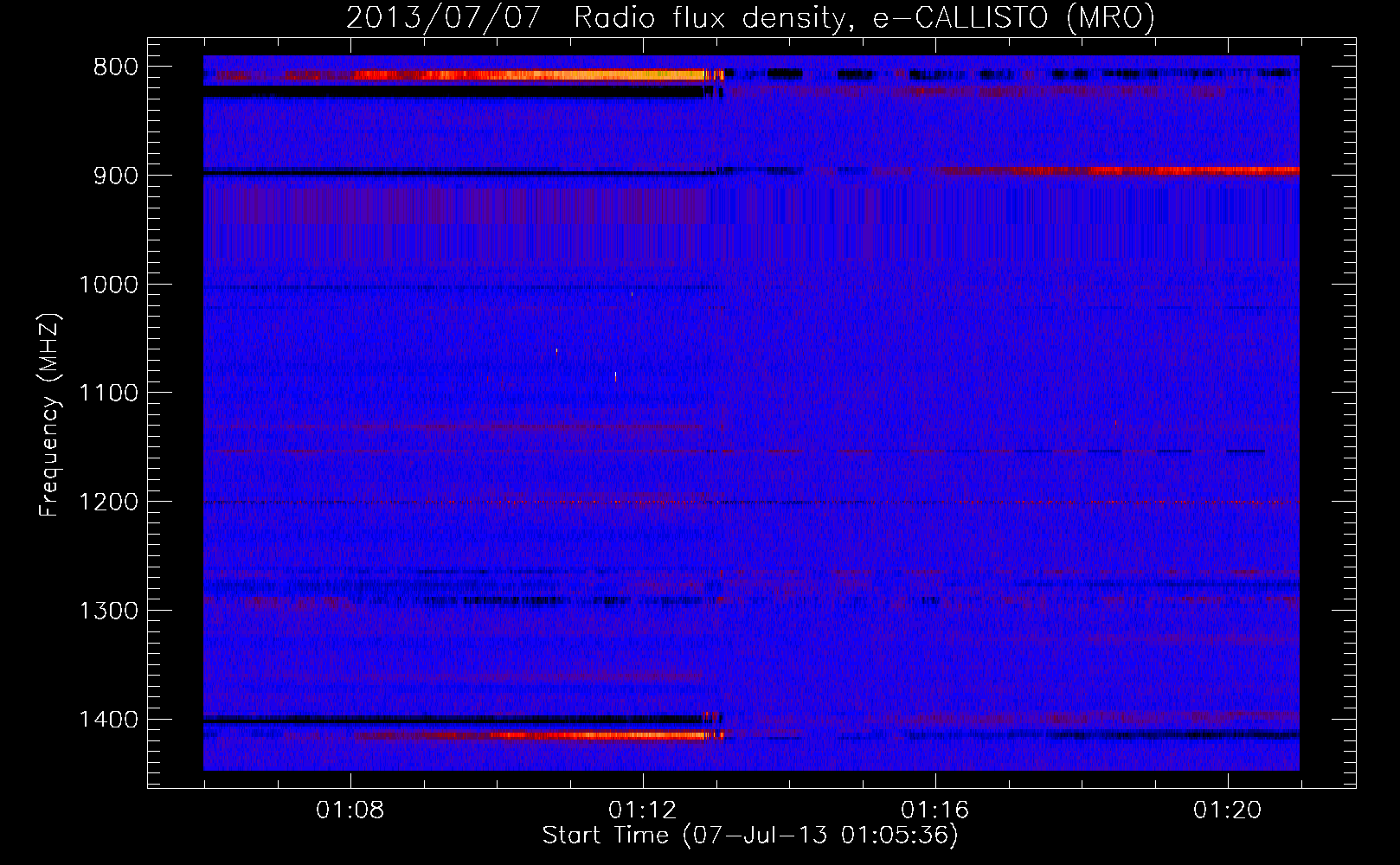The width and height of the screenshot is (1400, 865).
Task: Click the 01:12 time axis label
Action: coord(643,811)
